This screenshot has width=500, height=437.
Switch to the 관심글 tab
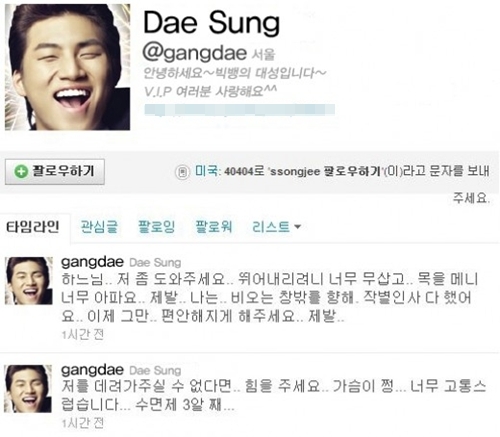(x=99, y=227)
